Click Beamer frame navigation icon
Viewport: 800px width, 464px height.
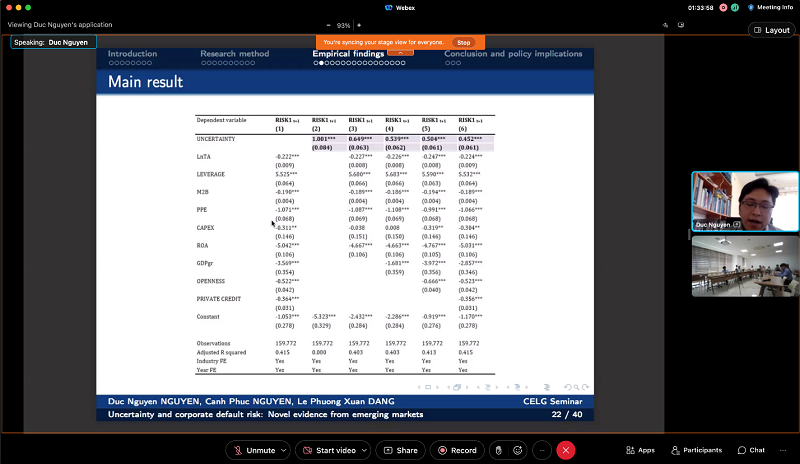(x=457, y=387)
